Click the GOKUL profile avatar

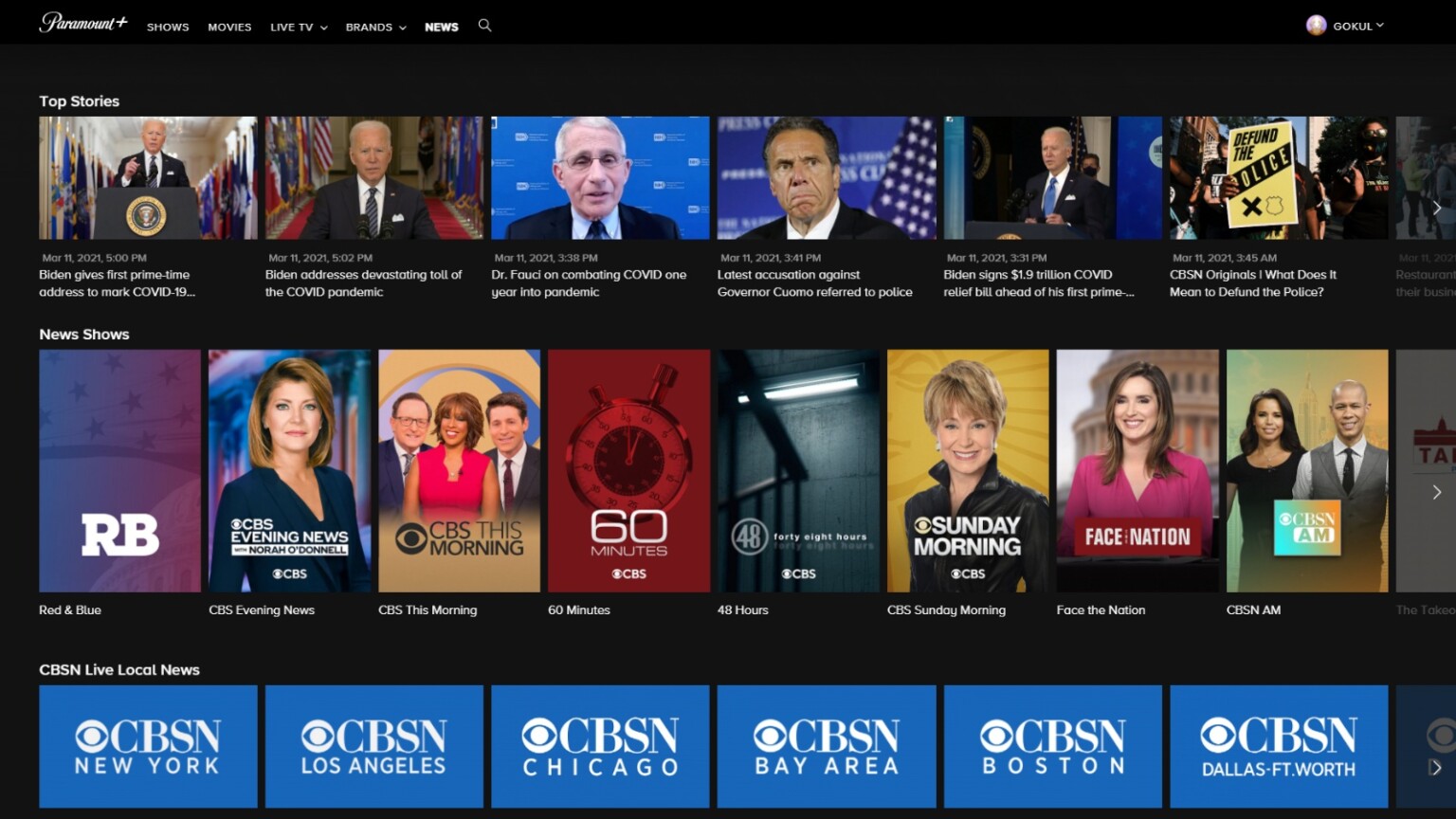[1316, 26]
